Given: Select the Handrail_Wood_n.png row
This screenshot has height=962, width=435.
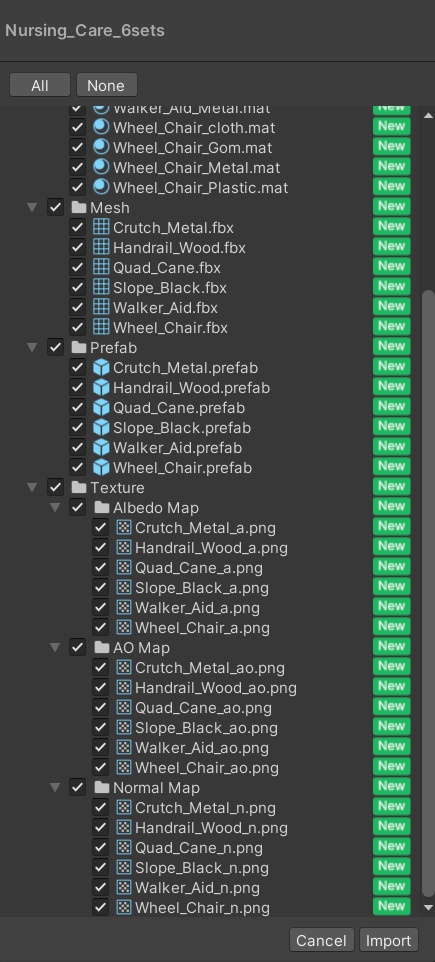Looking at the screenshot, I should (209, 828).
